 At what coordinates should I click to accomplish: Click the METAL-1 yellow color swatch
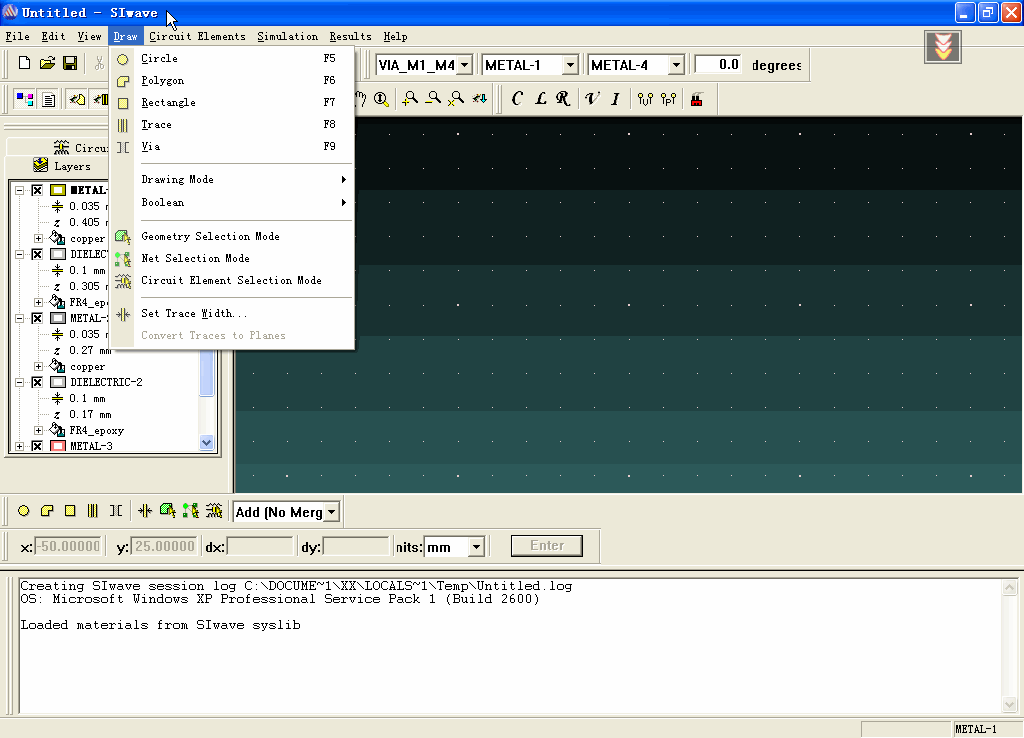click(58, 190)
